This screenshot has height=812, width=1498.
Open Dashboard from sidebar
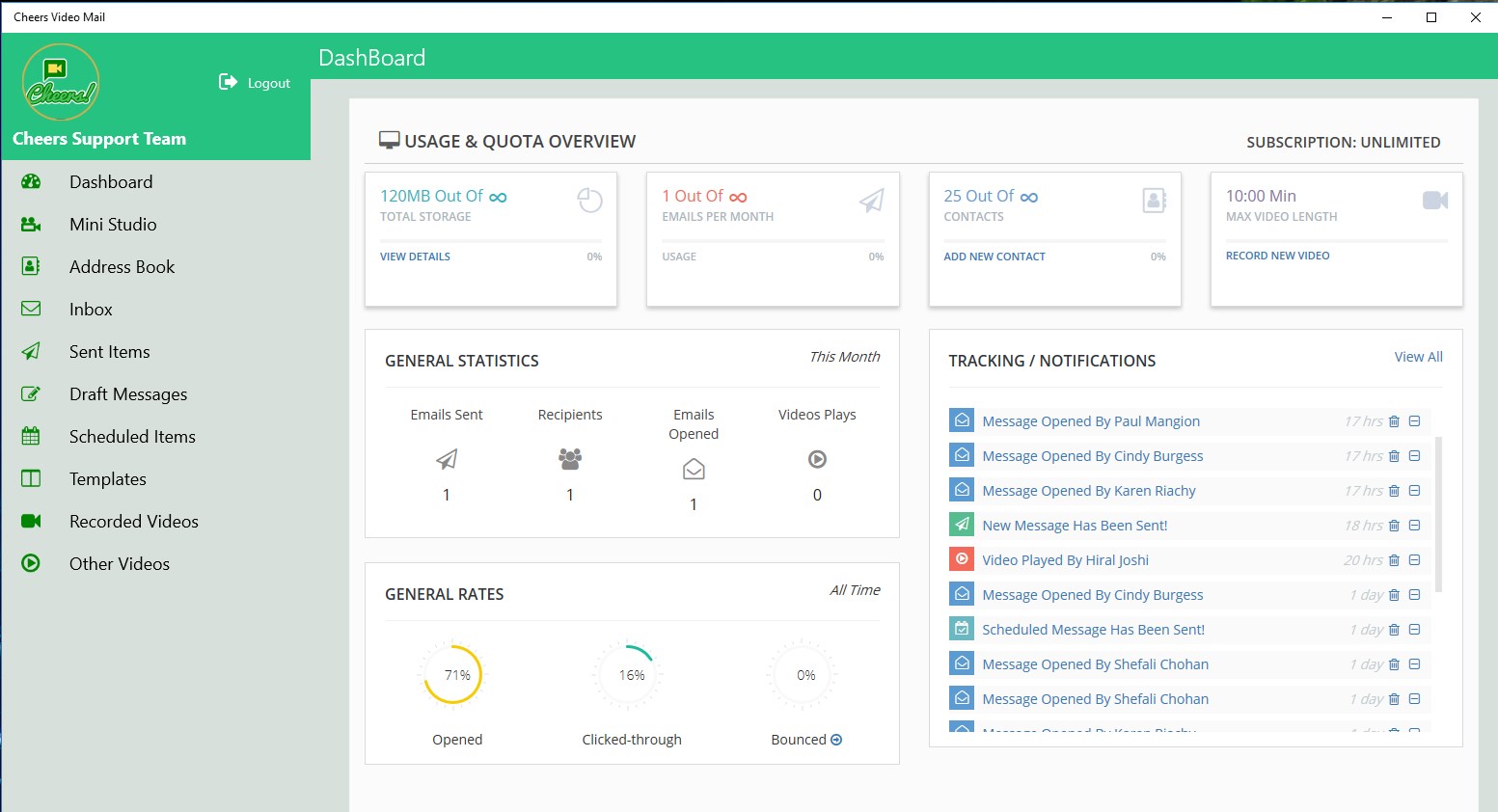(111, 181)
